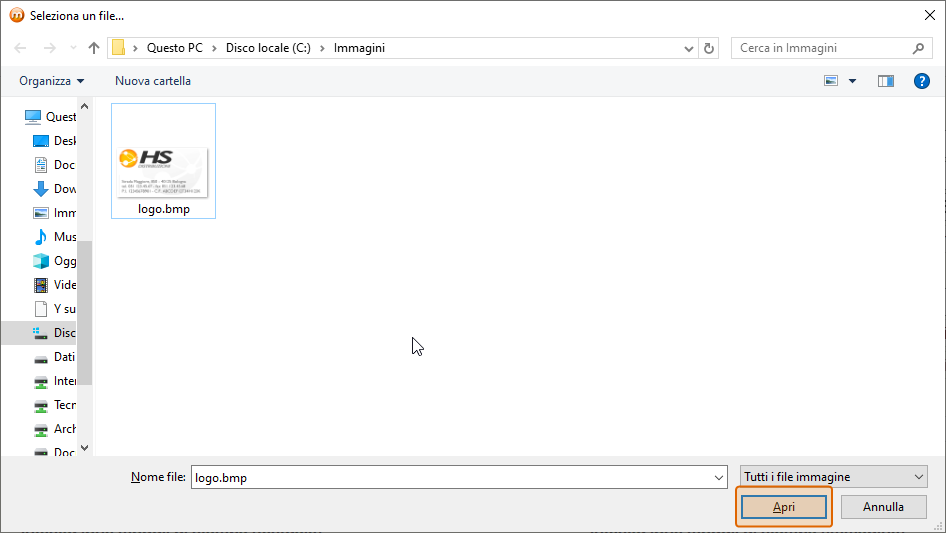The height and width of the screenshot is (533, 946).
Task: Open the Nome file dropdown arrow
Action: click(719, 477)
